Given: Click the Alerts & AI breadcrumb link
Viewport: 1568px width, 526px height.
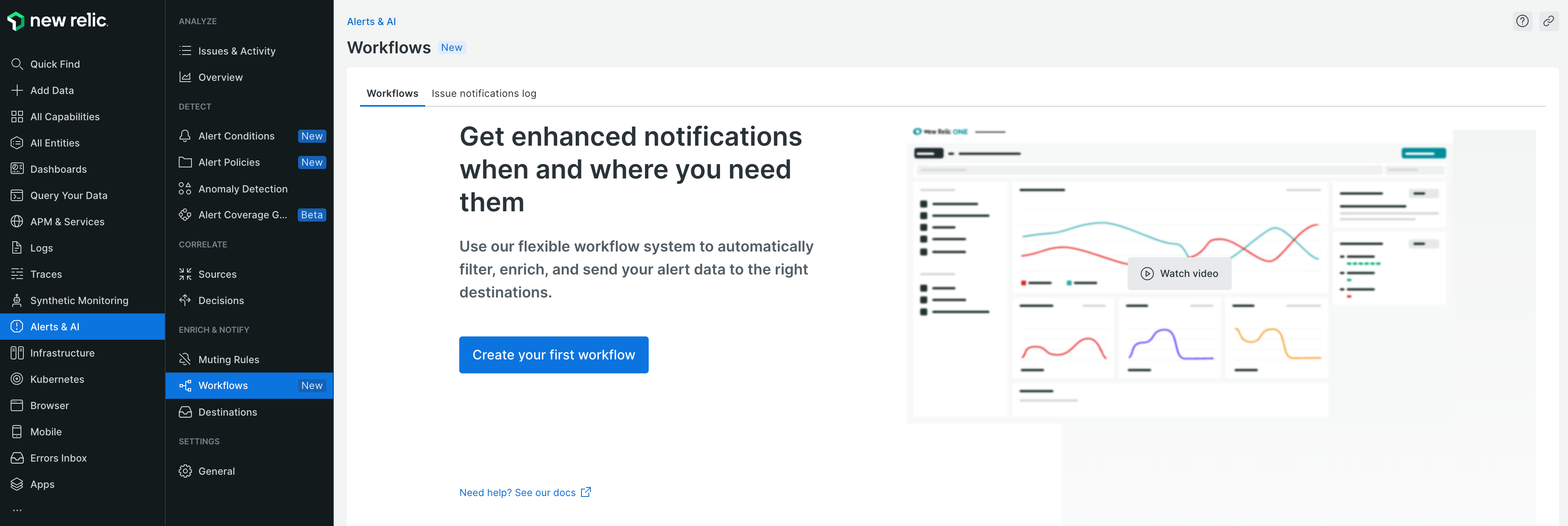Looking at the screenshot, I should coord(371,21).
